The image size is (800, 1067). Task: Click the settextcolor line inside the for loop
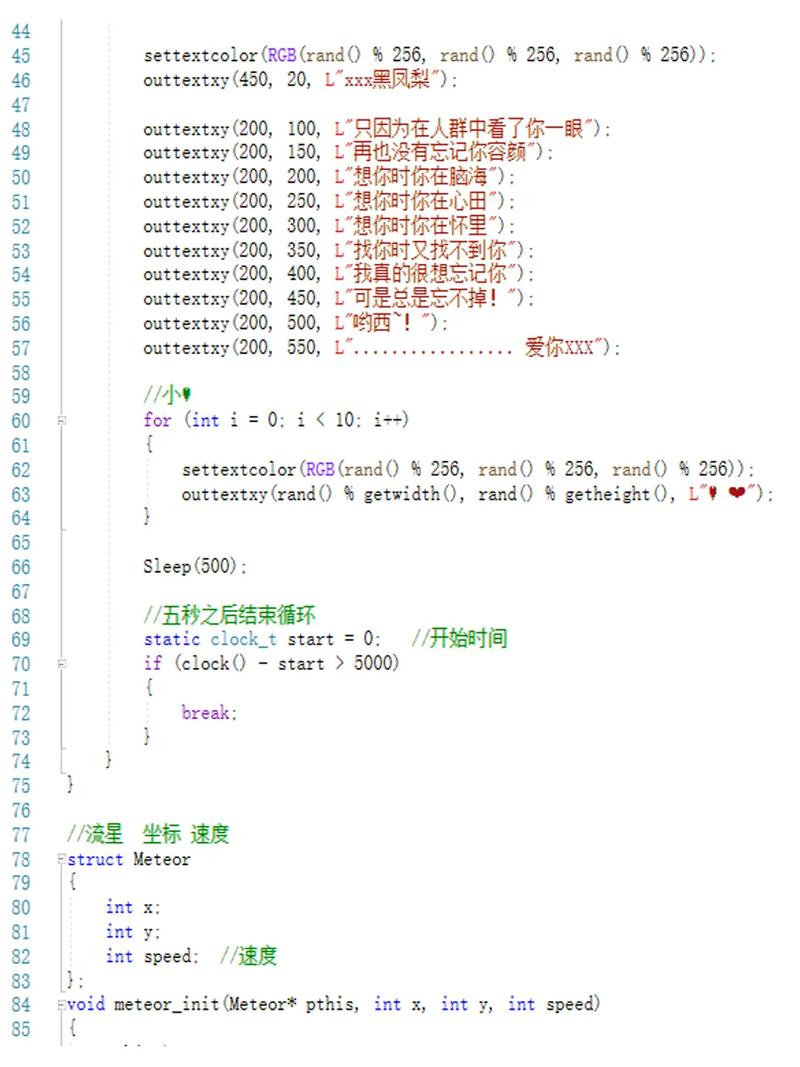click(468, 470)
